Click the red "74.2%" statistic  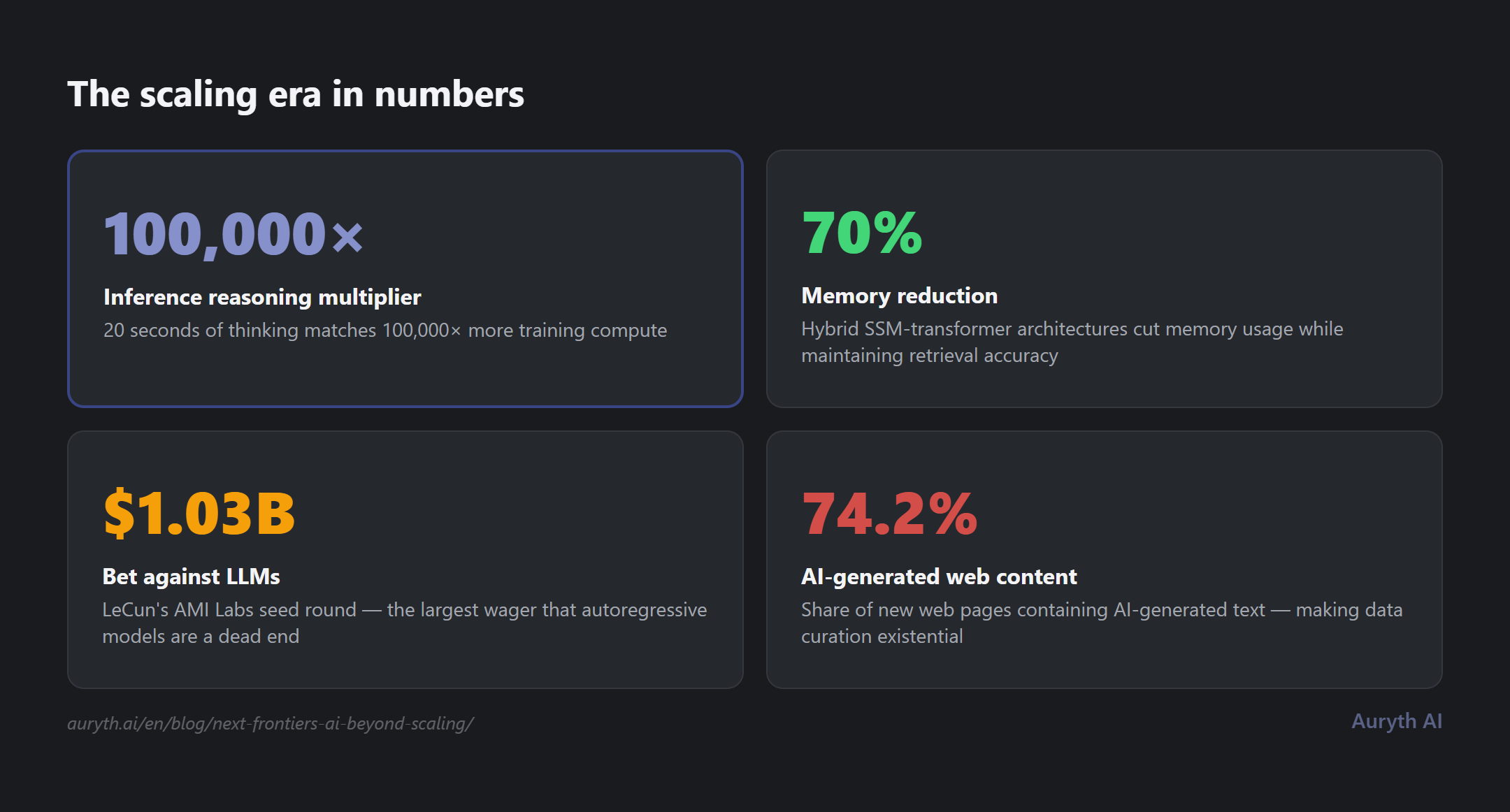(x=889, y=514)
